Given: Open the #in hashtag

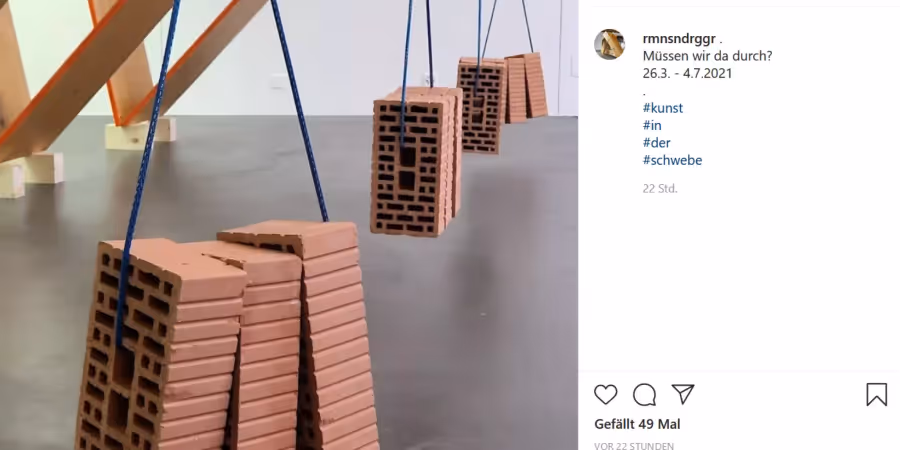Looking at the screenshot, I should 651,125.
